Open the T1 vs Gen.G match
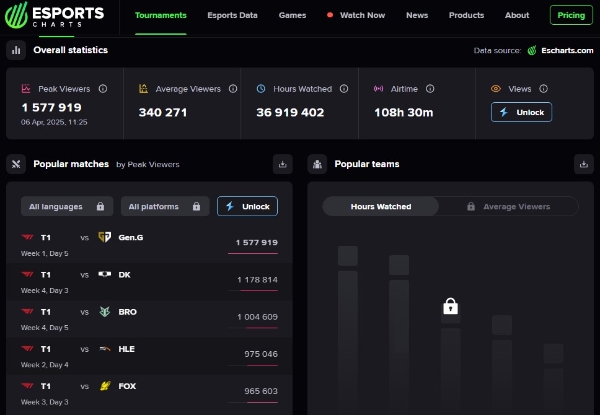600x415 pixels. point(149,245)
